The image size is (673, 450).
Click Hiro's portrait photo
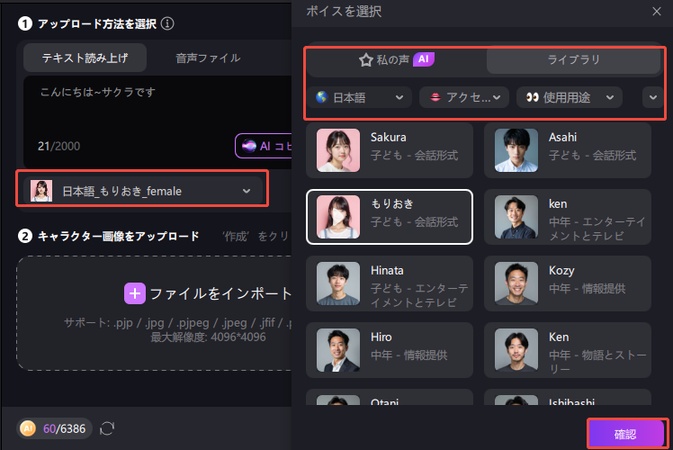click(x=338, y=350)
